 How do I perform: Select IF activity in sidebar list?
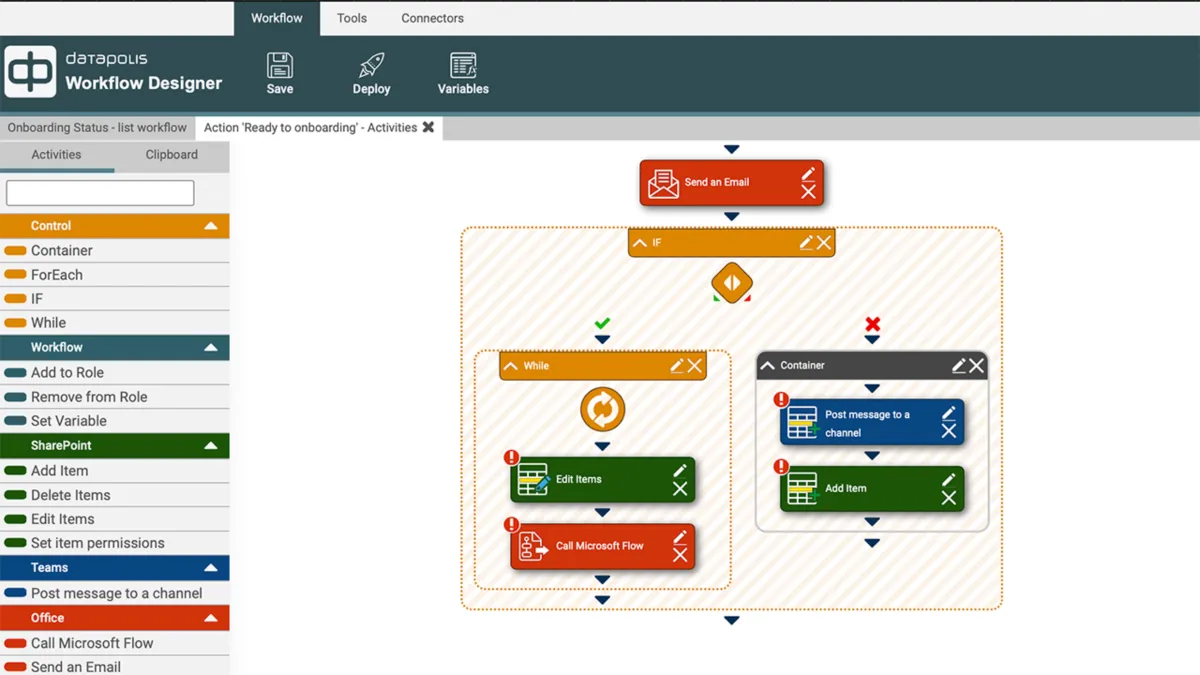coord(114,299)
